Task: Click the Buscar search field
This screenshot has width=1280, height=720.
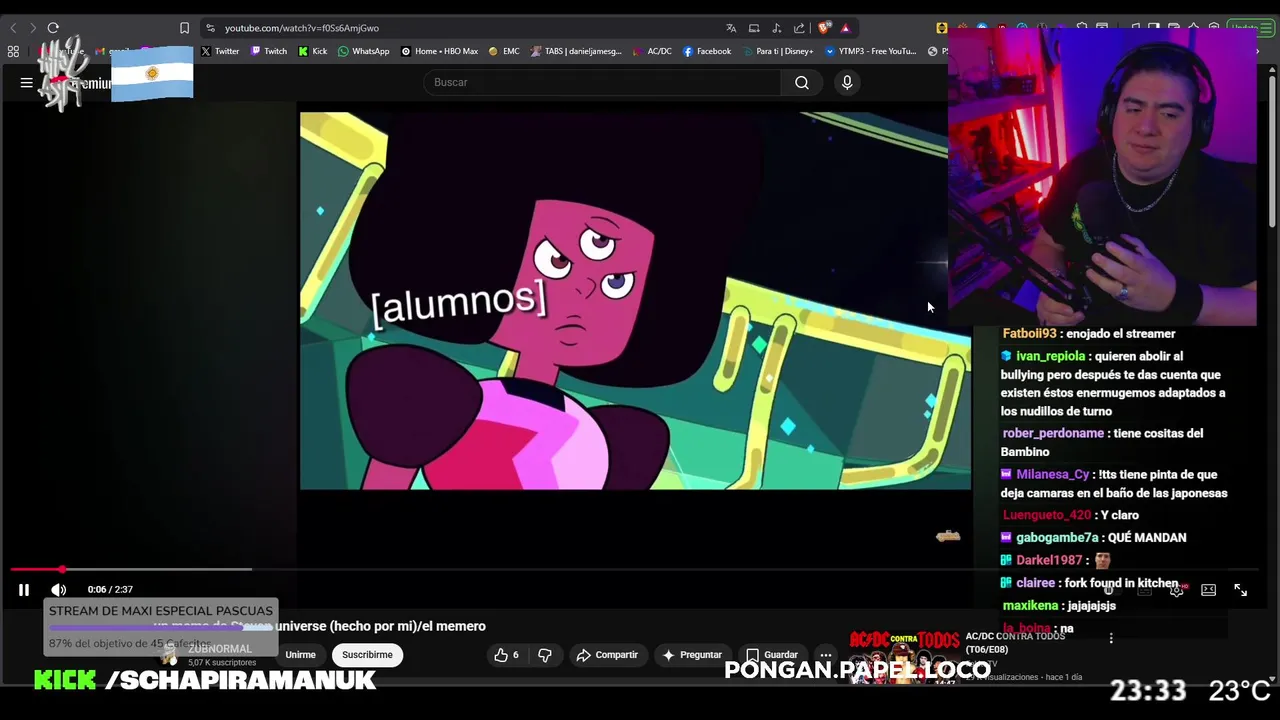Action: 603,82
